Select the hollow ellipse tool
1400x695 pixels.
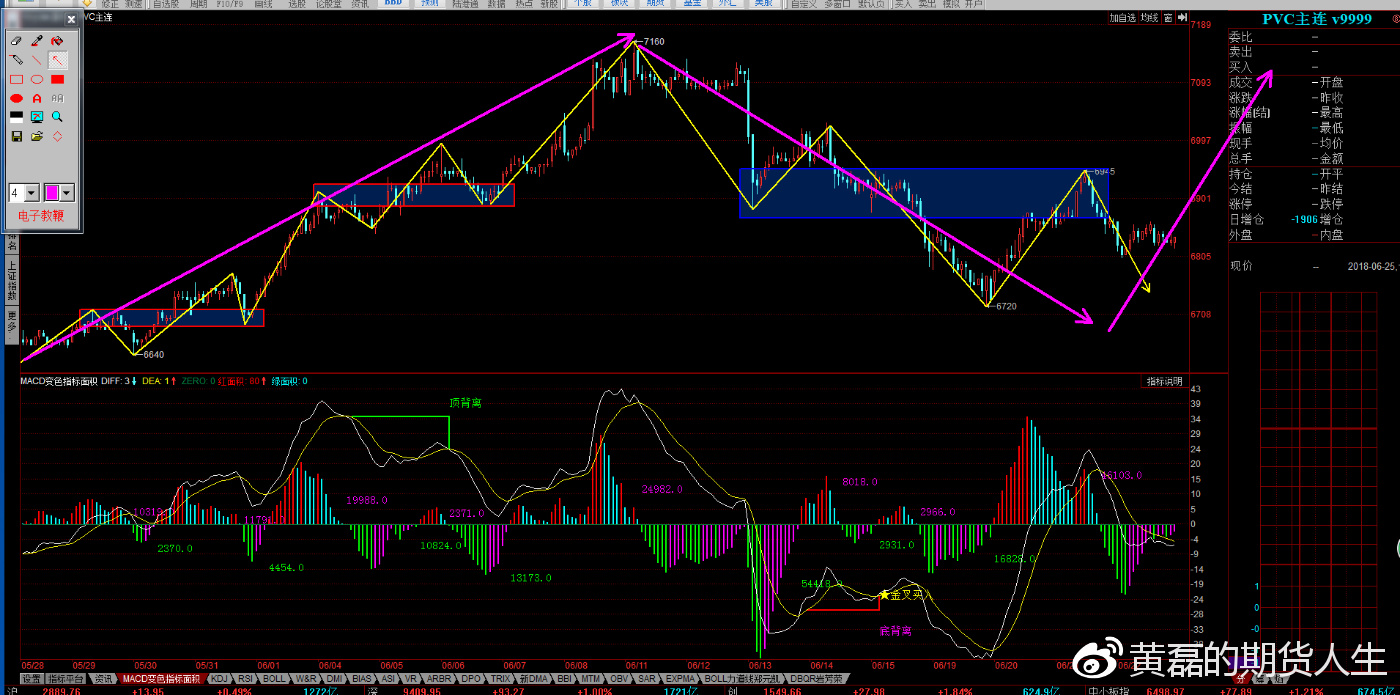(37, 79)
